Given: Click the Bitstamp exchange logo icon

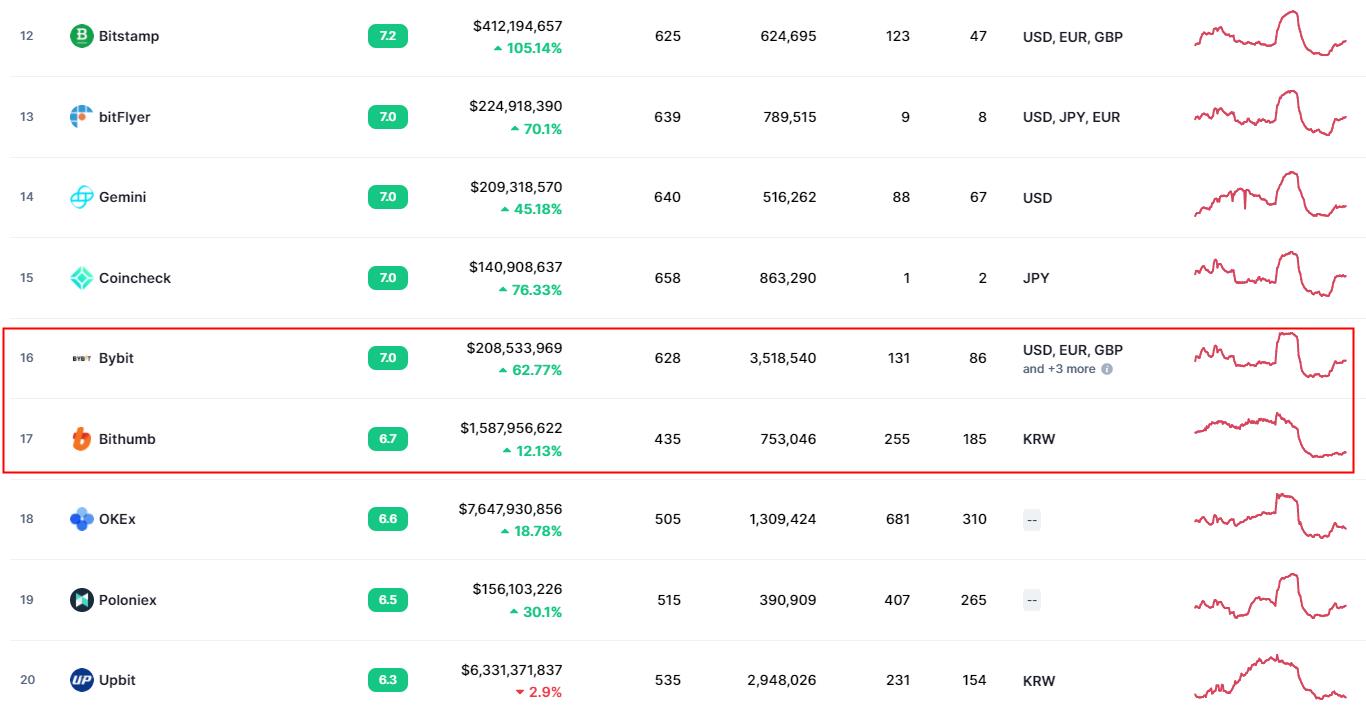Looking at the screenshot, I should 81,36.
